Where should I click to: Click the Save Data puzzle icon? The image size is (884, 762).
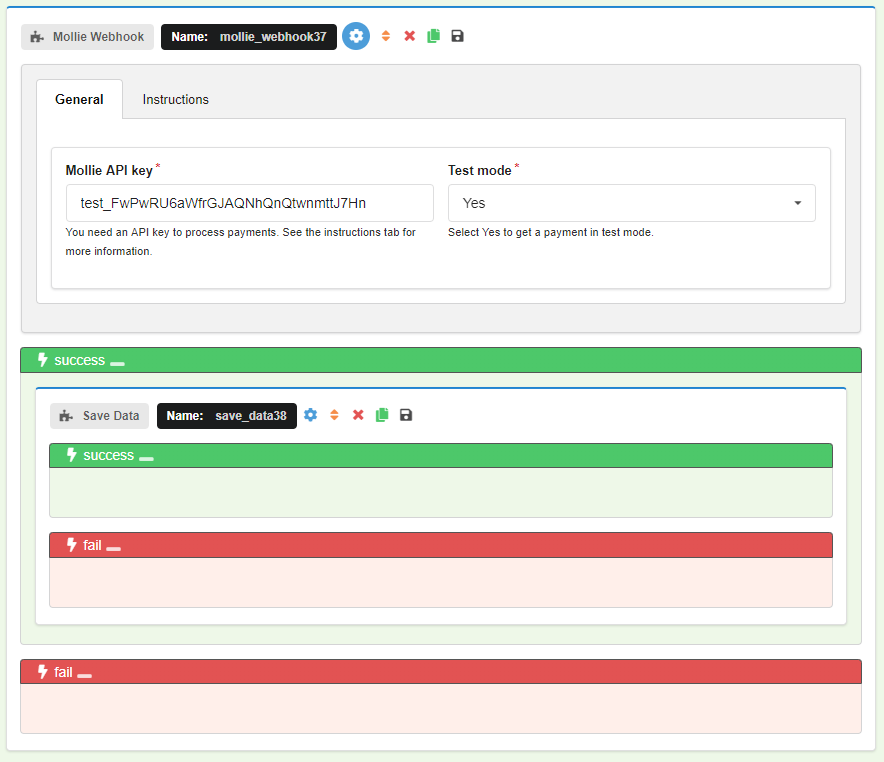66,416
